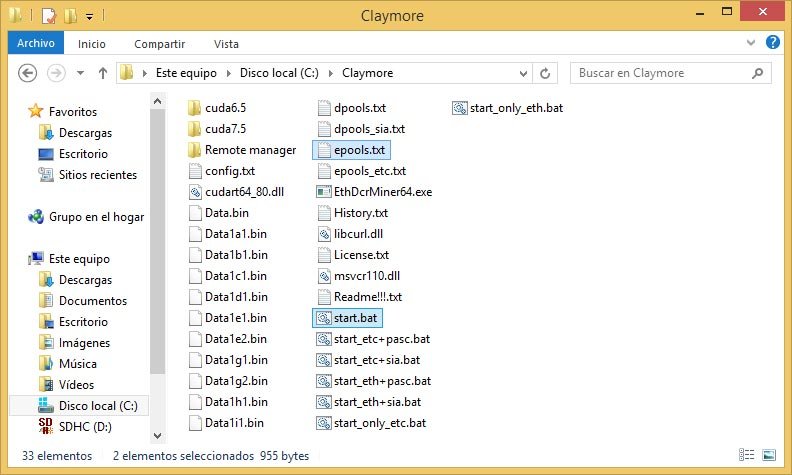Select the Data1a1.bin file
This screenshot has height=475, width=792.
tap(228, 234)
